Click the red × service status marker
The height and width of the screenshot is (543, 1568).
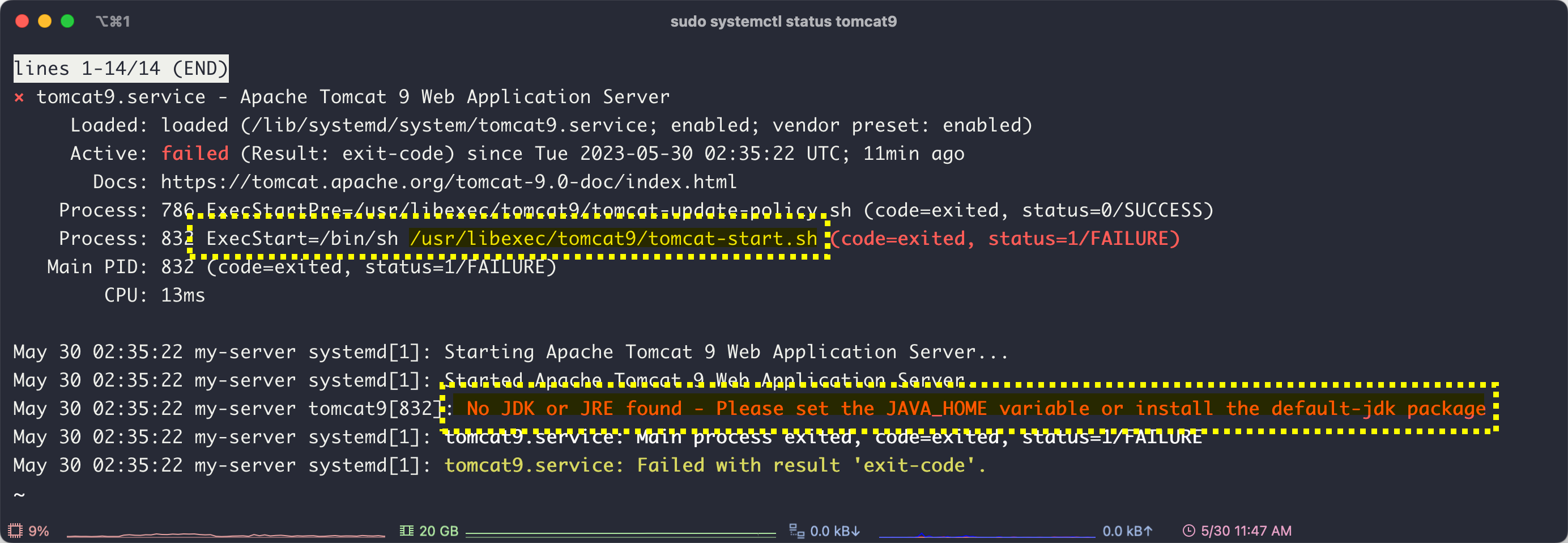[19, 97]
